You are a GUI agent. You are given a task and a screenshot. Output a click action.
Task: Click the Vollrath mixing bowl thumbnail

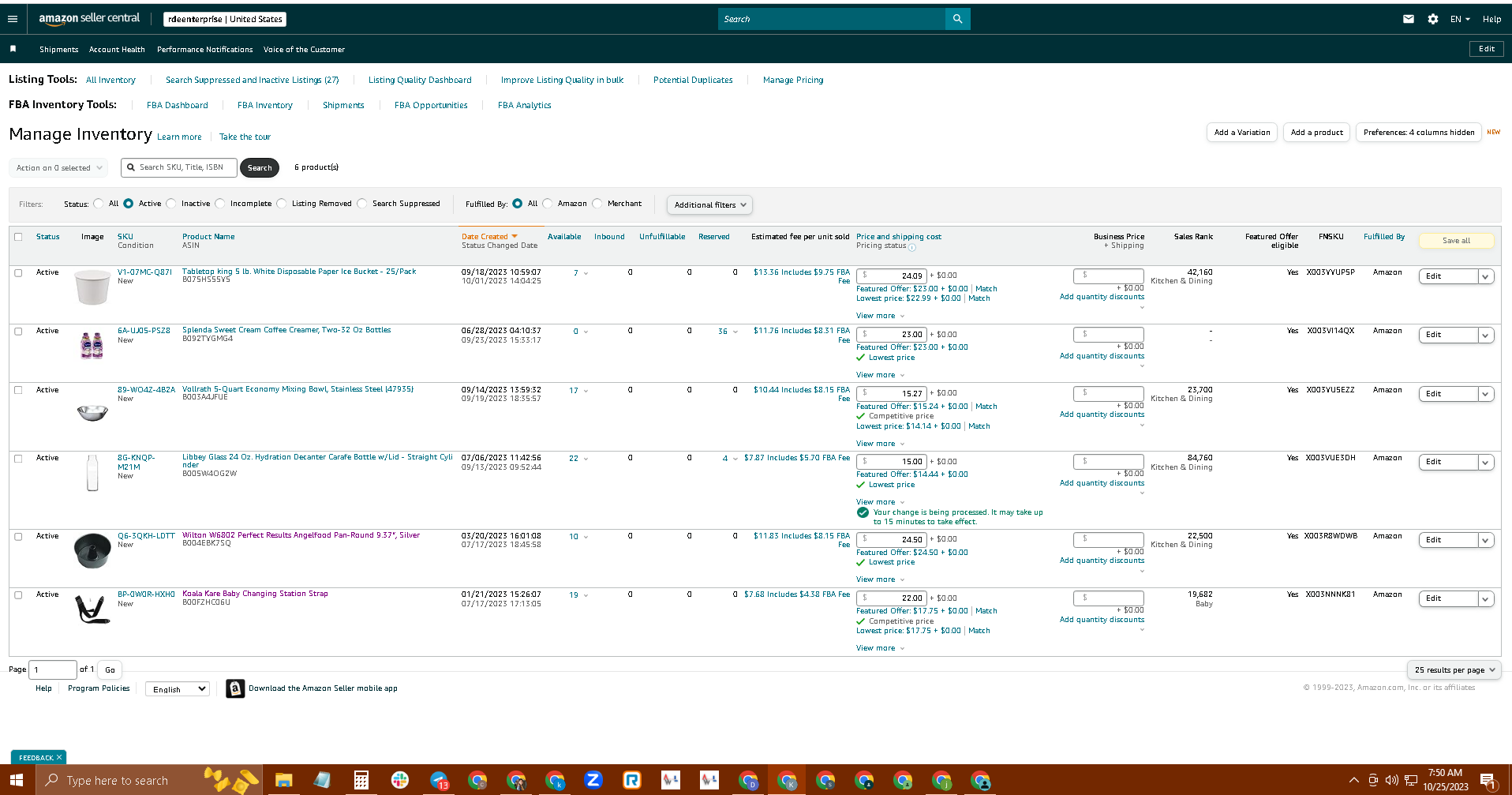tap(92, 412)
